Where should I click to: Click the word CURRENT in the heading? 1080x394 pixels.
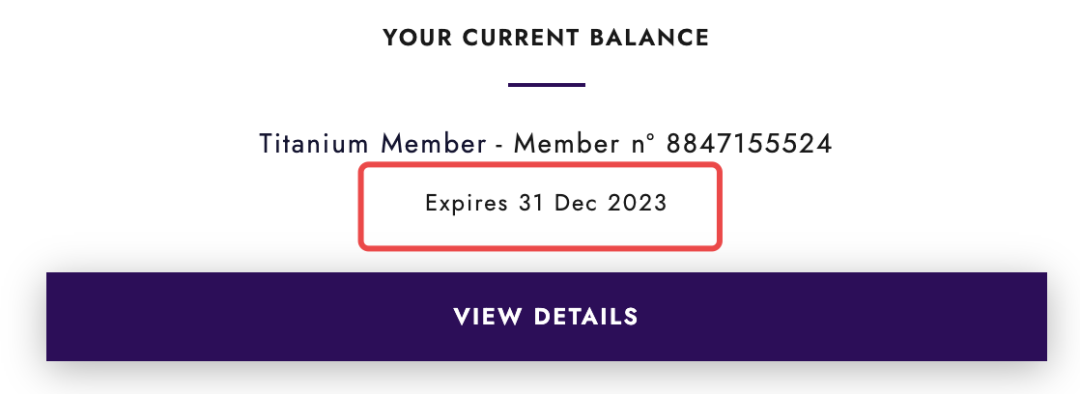tap(521, 37)
